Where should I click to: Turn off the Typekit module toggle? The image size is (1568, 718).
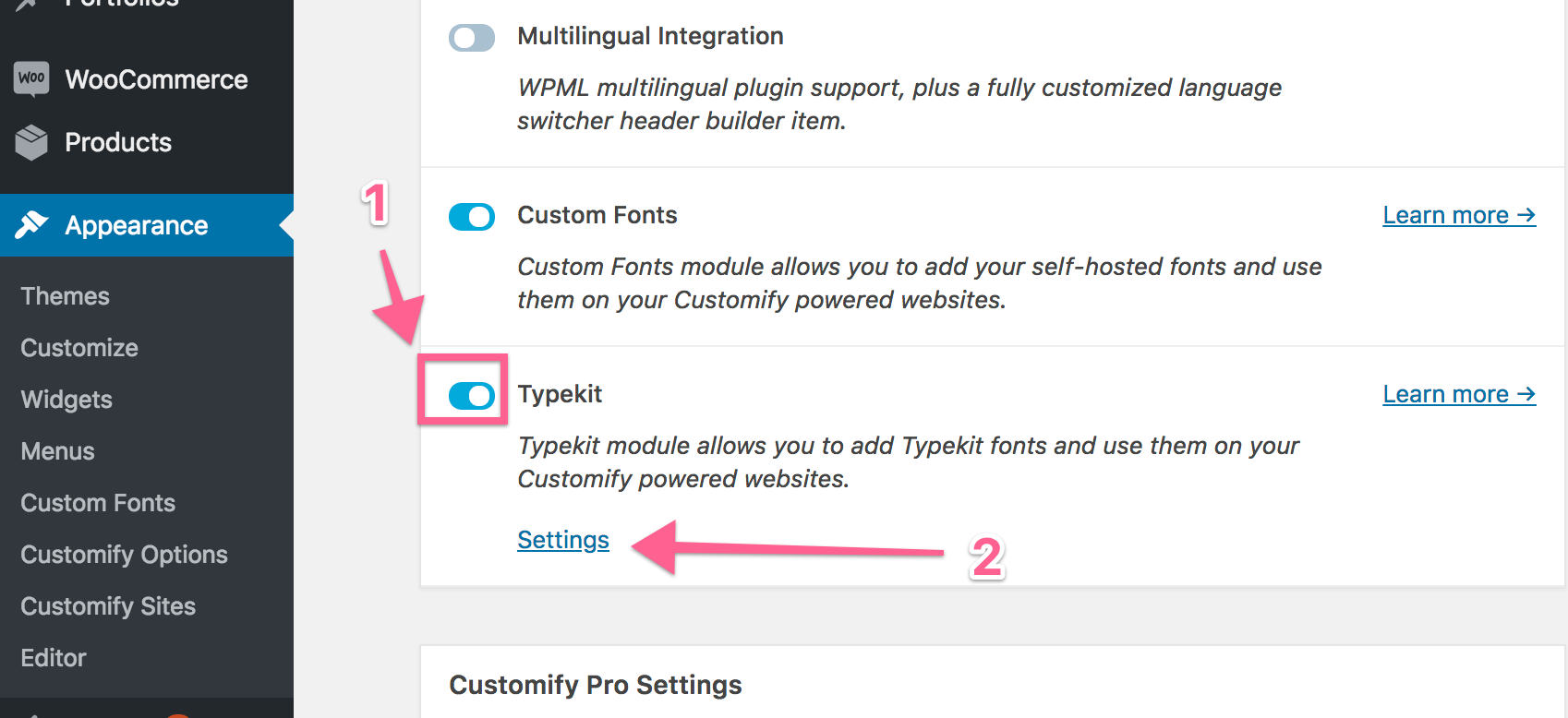(x=472, y=396)
